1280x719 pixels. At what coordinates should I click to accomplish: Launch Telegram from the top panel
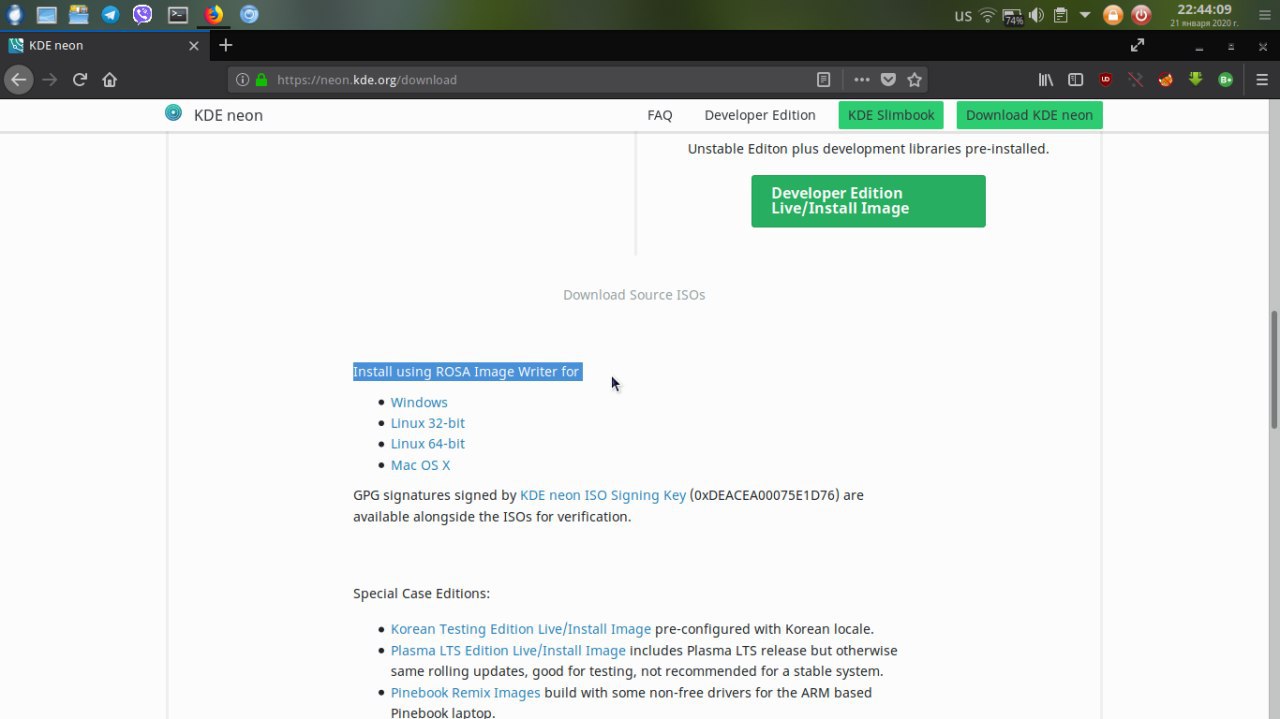point(110,15)
